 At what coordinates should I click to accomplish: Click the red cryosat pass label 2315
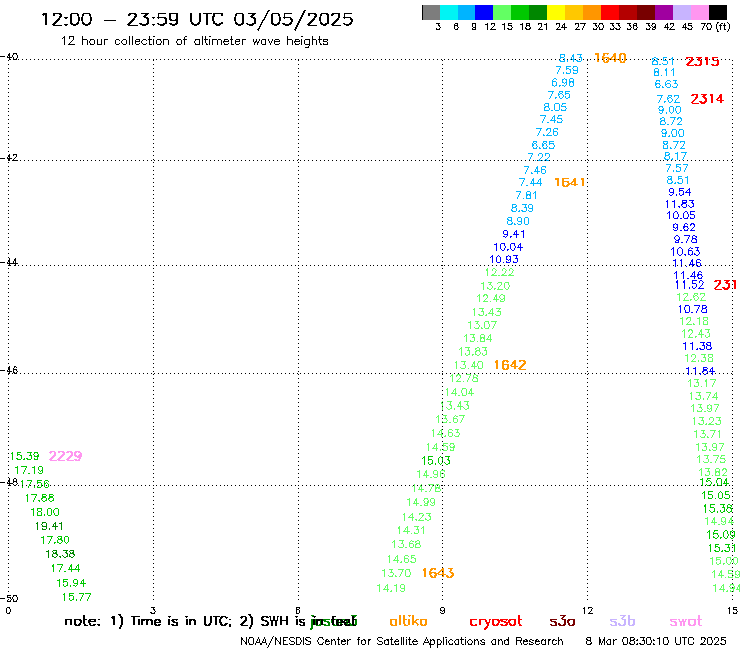click(x=702, y=61)
